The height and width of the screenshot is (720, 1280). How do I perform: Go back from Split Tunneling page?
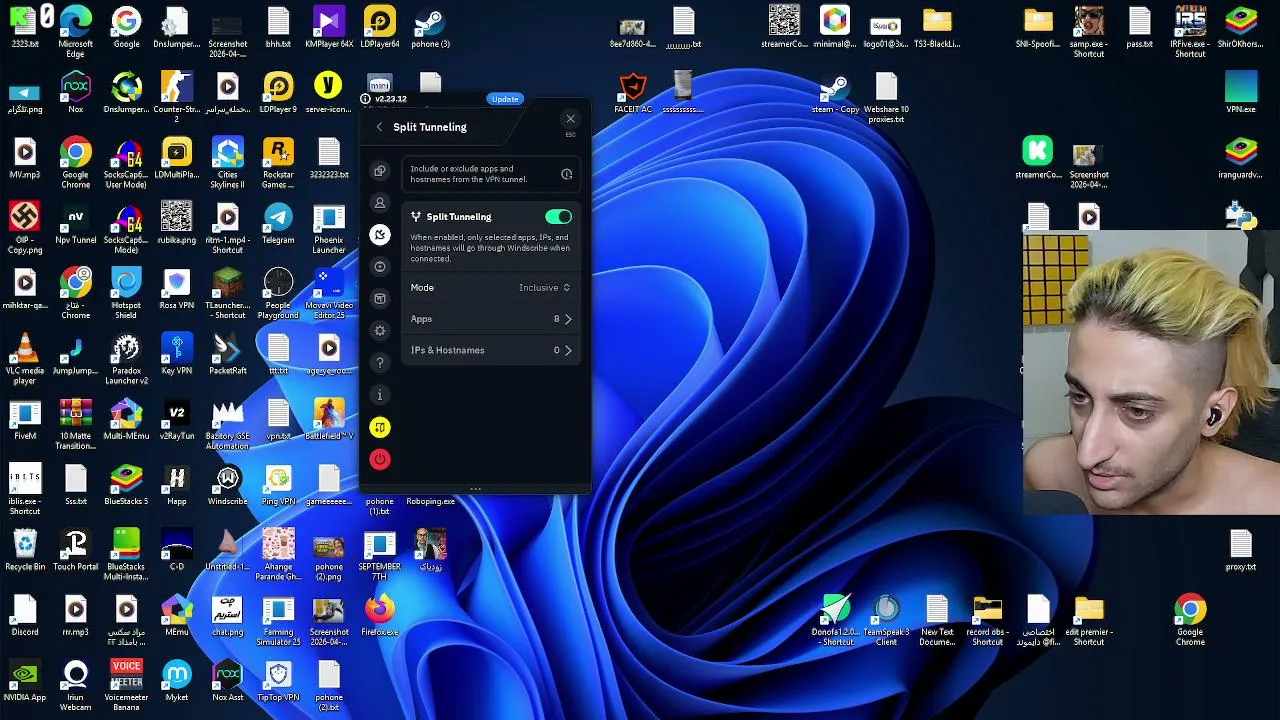[x=379, y=127]
